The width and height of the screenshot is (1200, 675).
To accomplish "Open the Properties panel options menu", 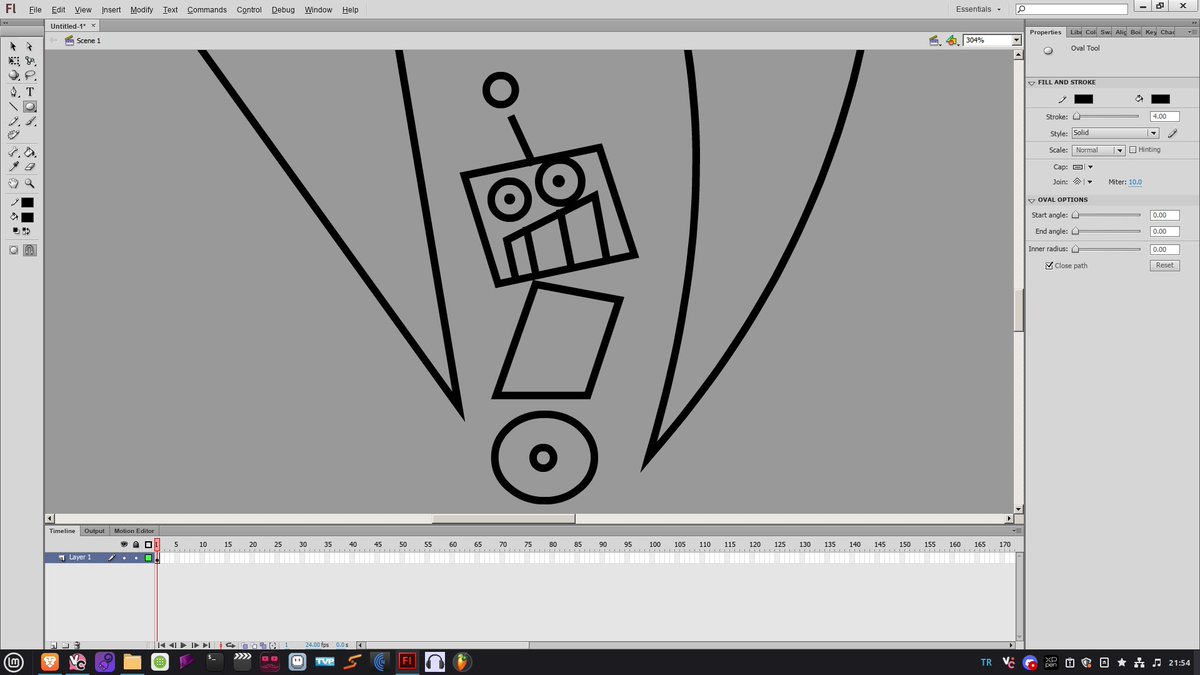I will [1190, 32].
